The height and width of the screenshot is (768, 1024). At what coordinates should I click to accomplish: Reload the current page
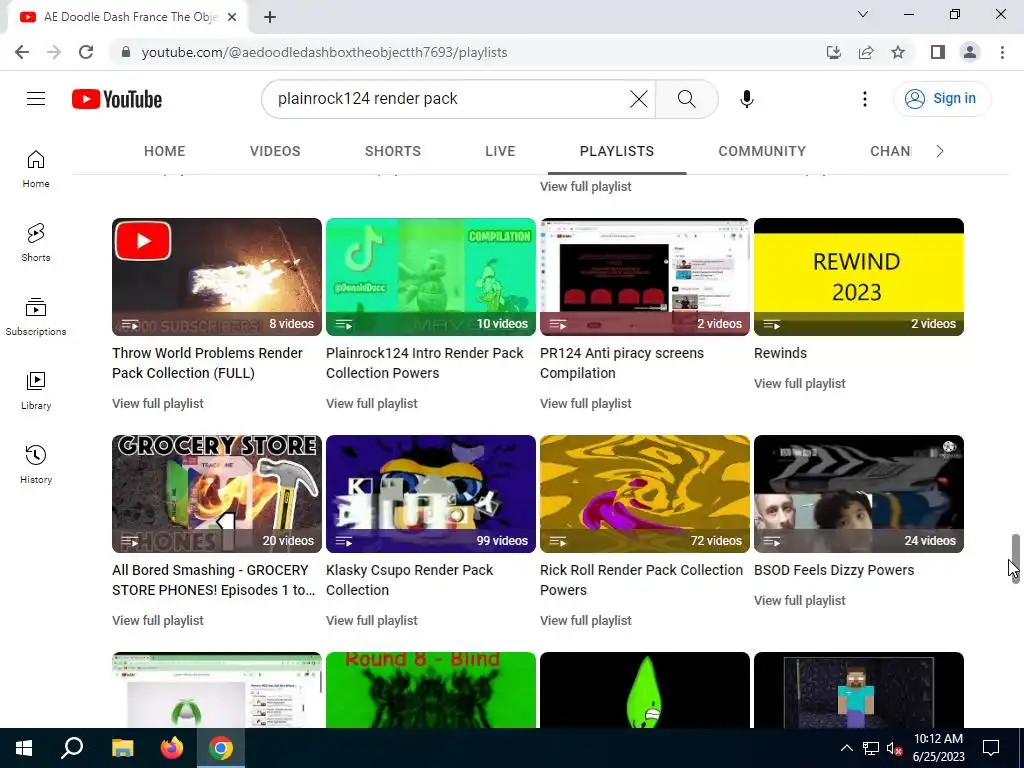click(x=86, y=52)
